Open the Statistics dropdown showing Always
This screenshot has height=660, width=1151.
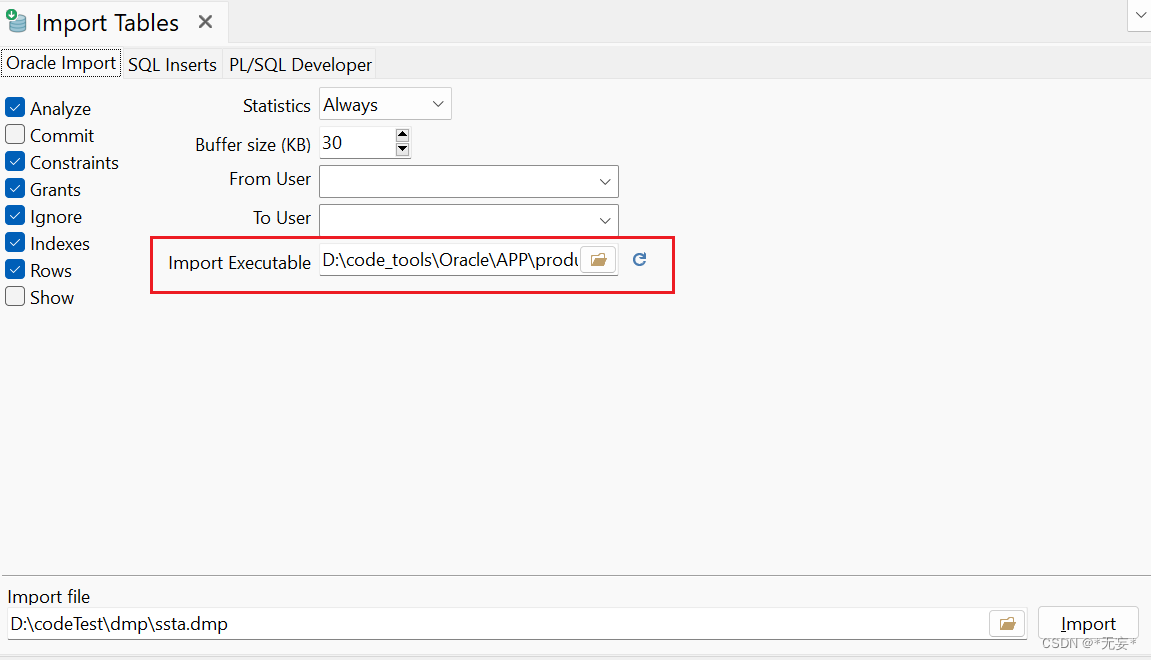pyautogui.click(x=437, y=103)
